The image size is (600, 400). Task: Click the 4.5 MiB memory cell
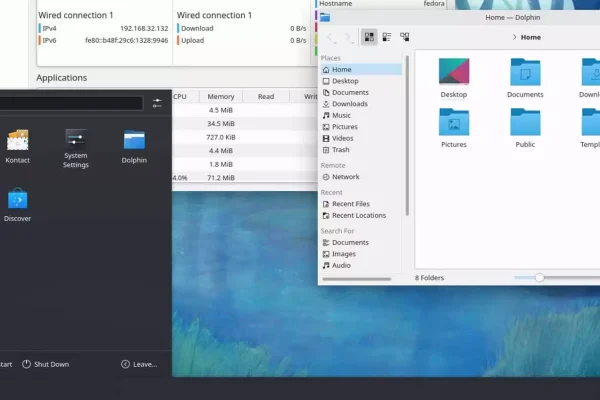221,110
